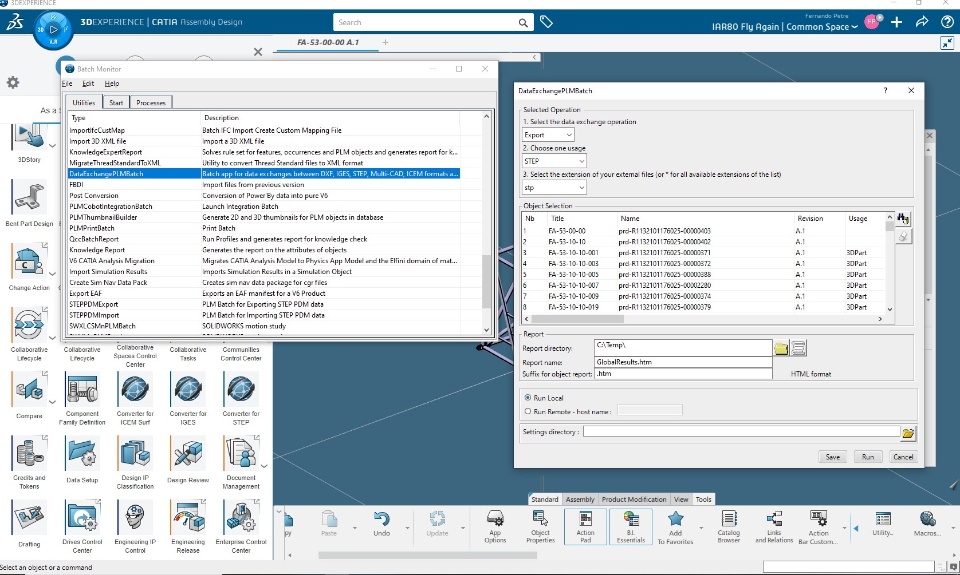Expand arrow next to Compare icon
Viewport: 960px width, 575px height.
click(x=52, y=402)
